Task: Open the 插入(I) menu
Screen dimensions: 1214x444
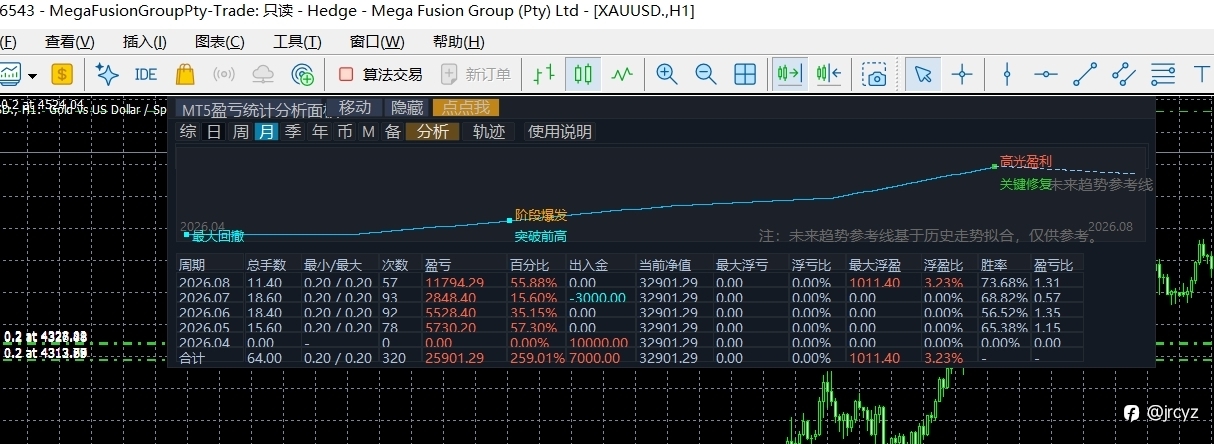Action: (x=145, y=42)
